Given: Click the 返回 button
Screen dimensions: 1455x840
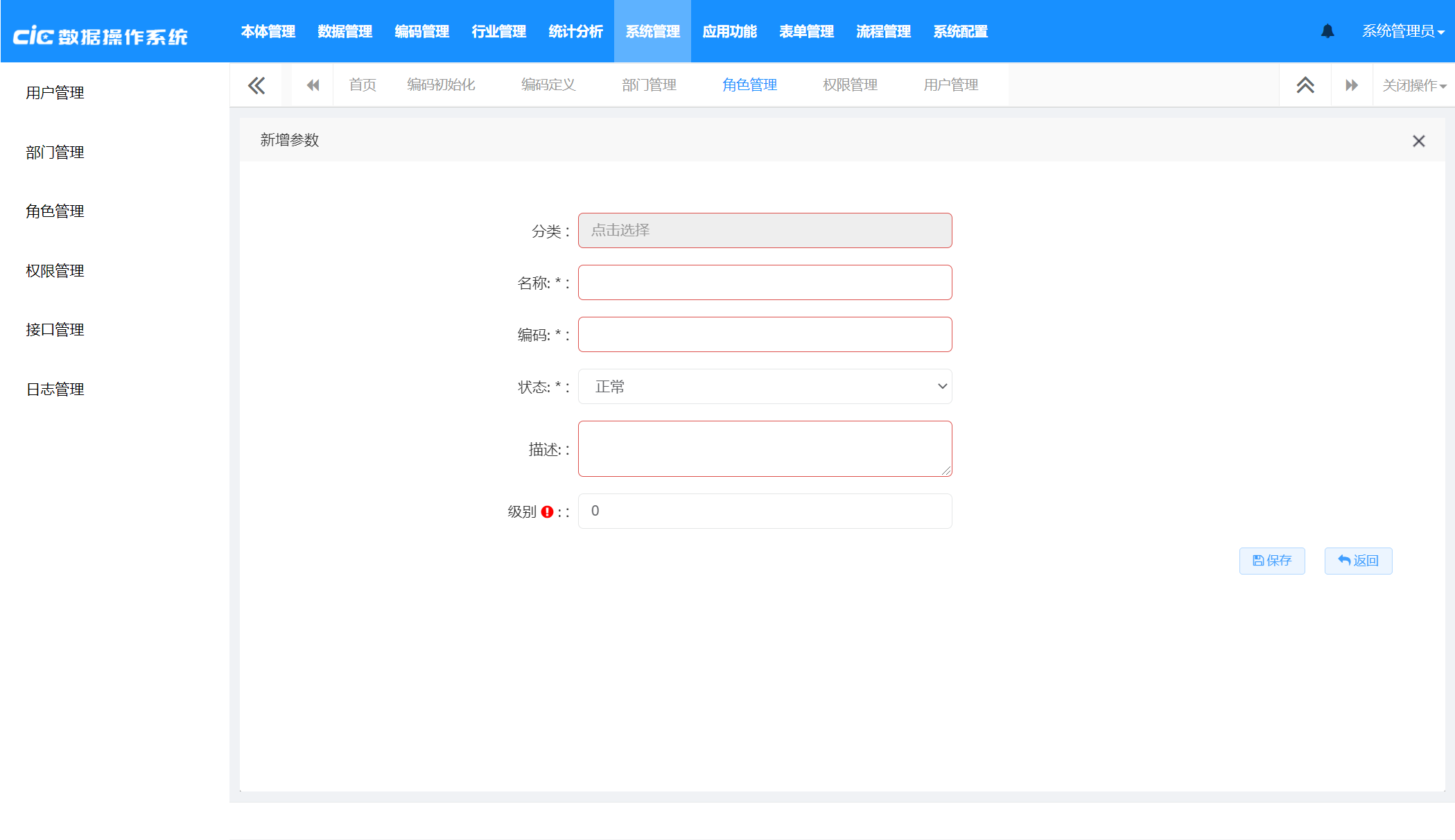Looking at the screenshot, I should coord(1358,561).
